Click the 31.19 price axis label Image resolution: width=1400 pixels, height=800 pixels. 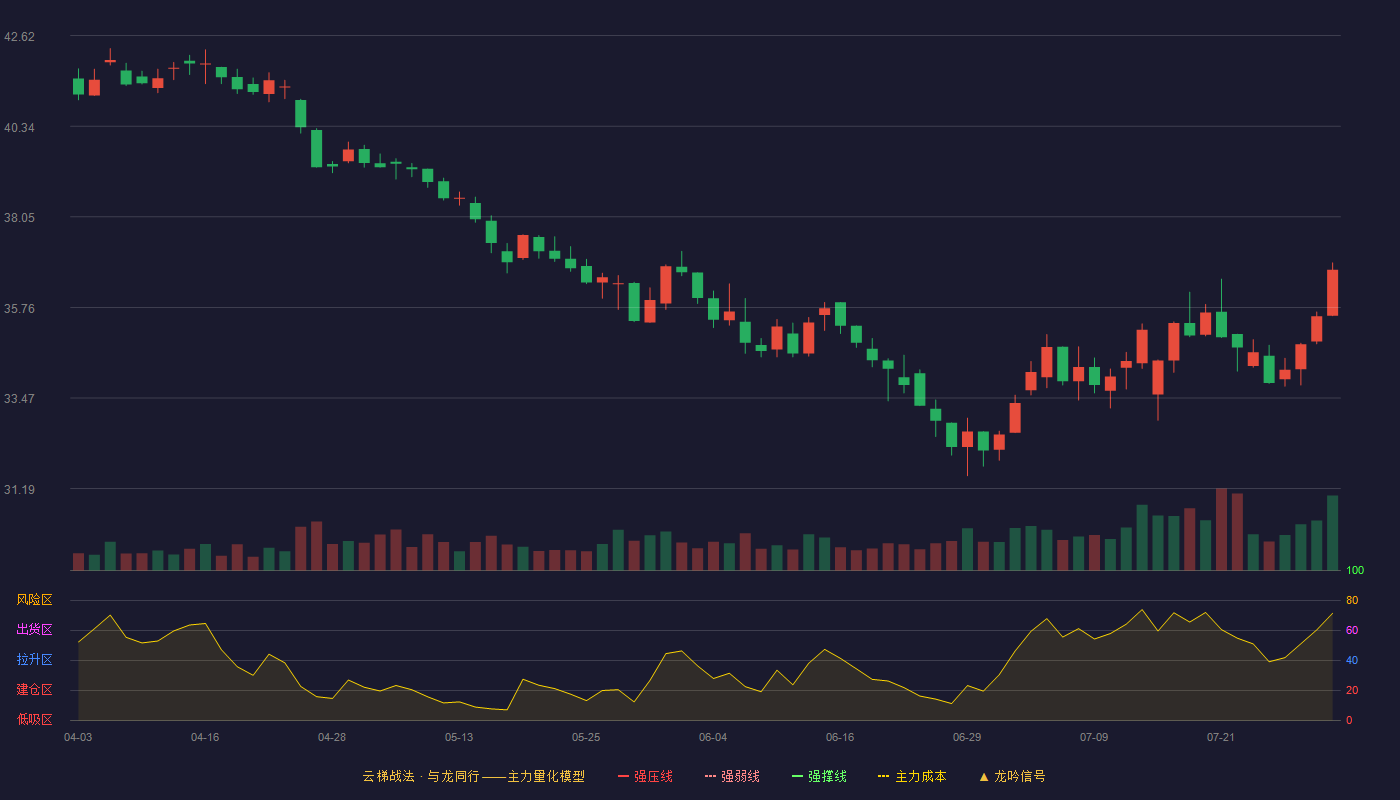(x=20, y=489)
